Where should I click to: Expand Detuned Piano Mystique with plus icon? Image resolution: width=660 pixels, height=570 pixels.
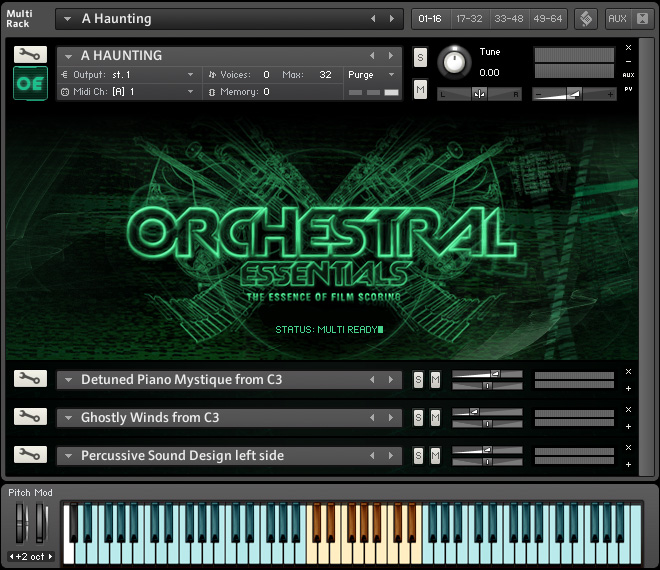(x=628, y=389)
